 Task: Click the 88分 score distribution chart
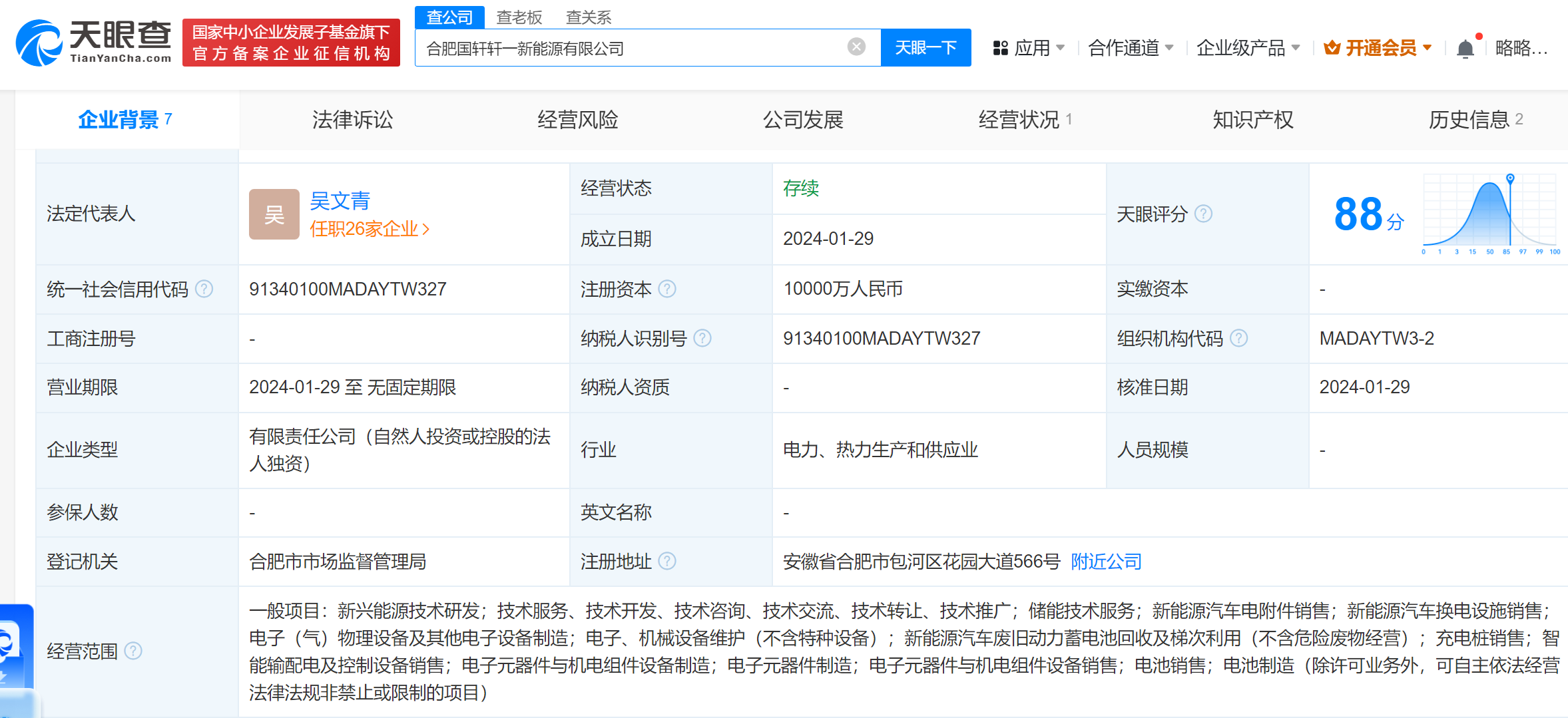(1491, 214)
